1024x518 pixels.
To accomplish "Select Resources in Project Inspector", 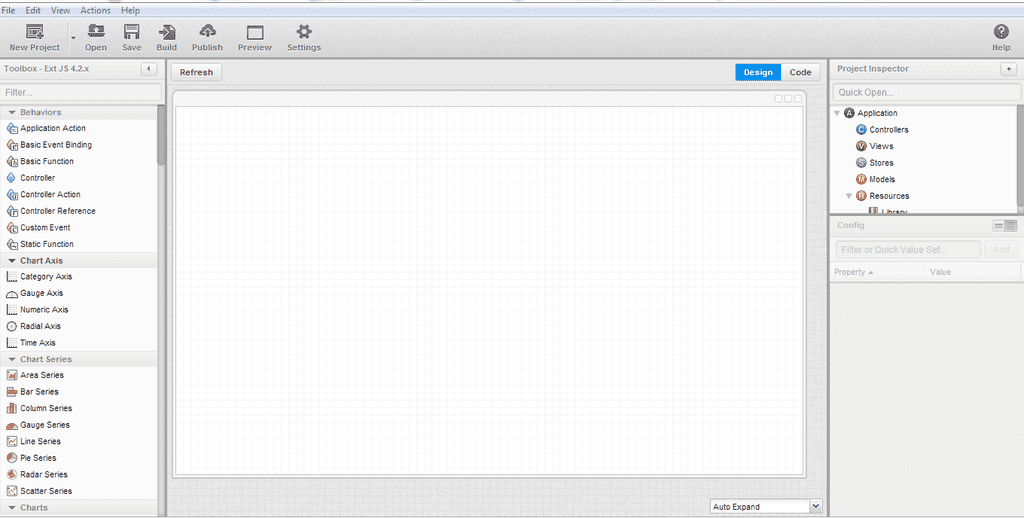I will (882, 196).
